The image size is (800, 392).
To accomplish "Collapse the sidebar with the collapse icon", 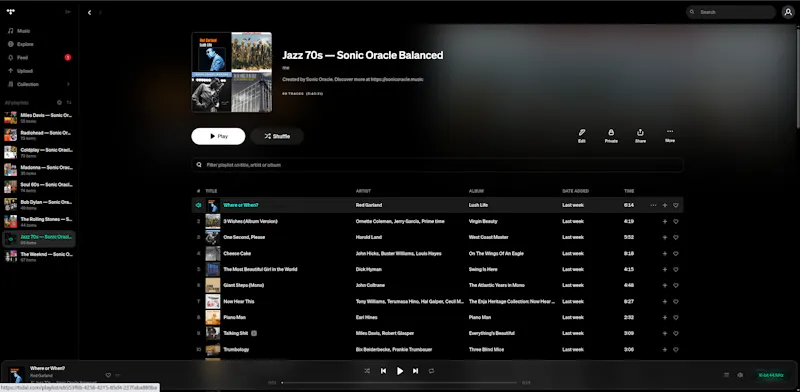I will point(68,12).
